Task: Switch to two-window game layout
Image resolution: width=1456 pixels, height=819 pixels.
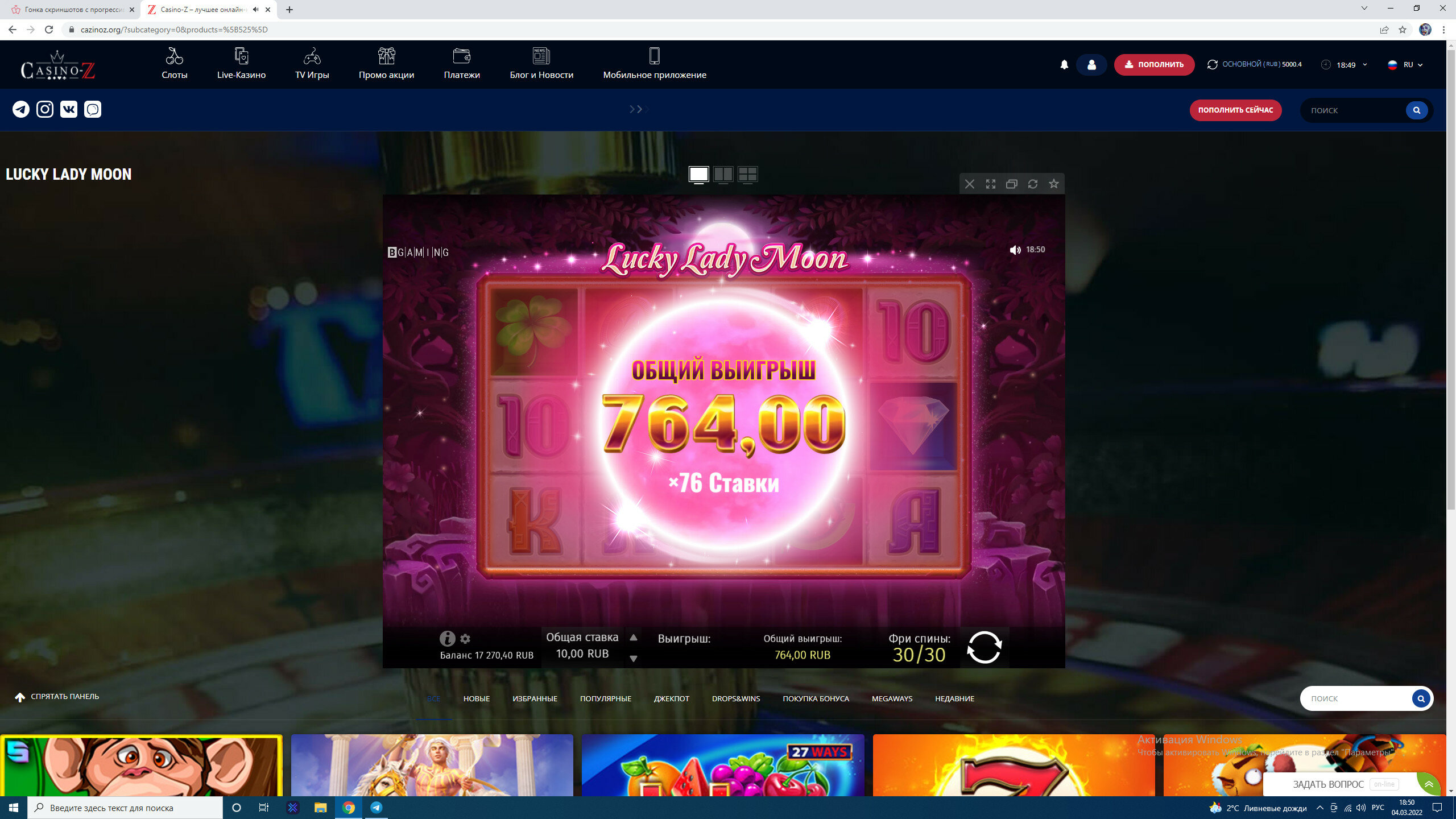Action: pos(723,174)
